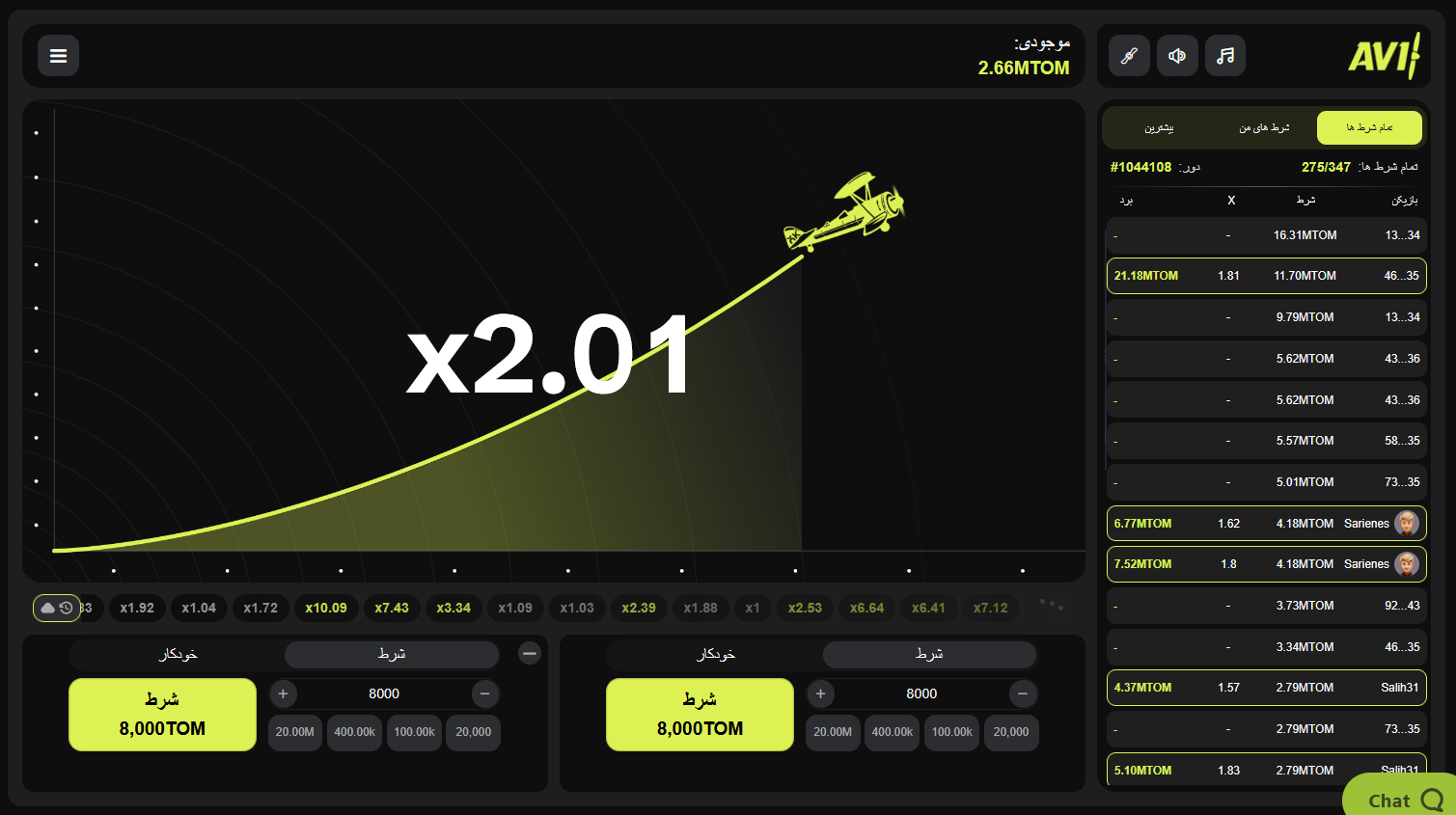The height and width of the screenshot is (815, 1456).
Task: Remove the left bet panel with the minus icon
Action: click(529, 654)
